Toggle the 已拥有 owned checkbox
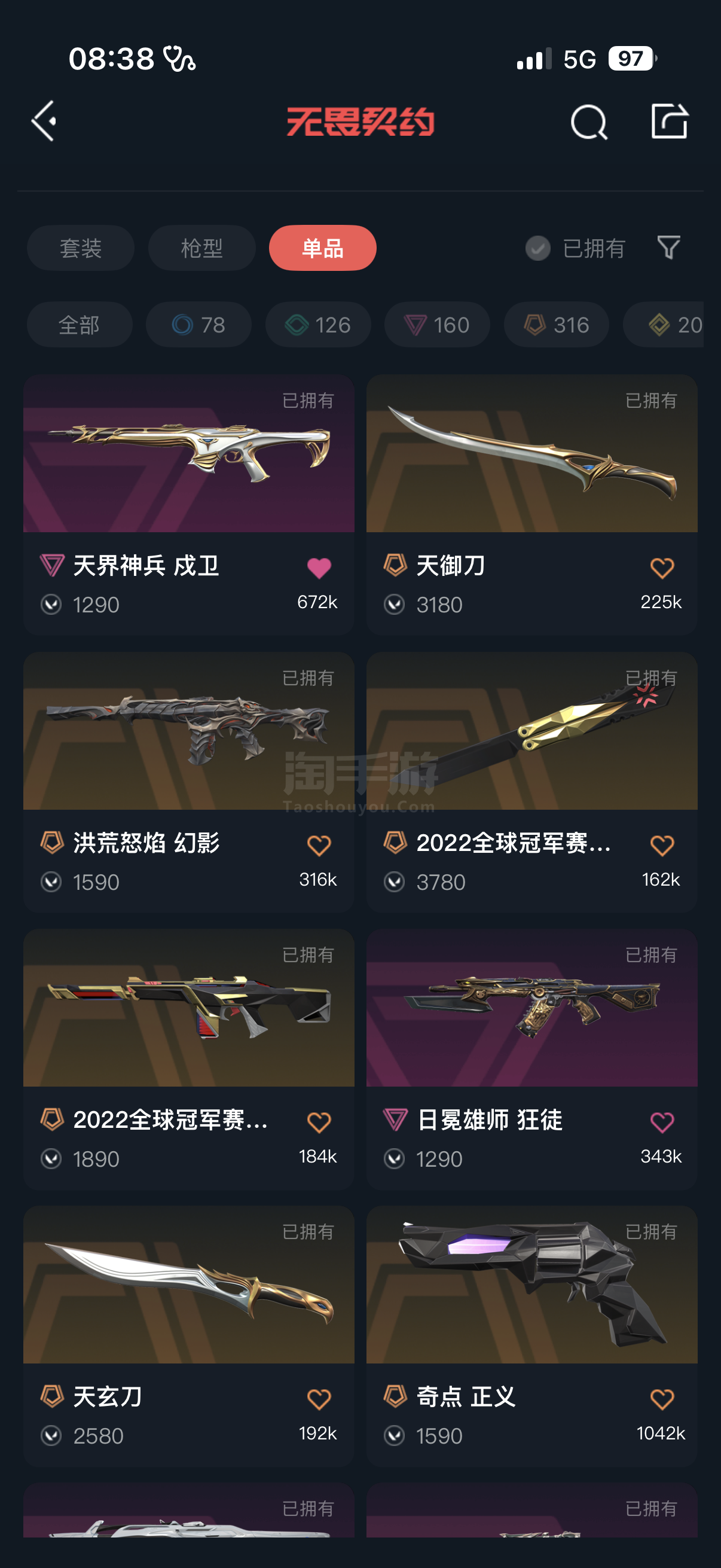 coord(538,248)
